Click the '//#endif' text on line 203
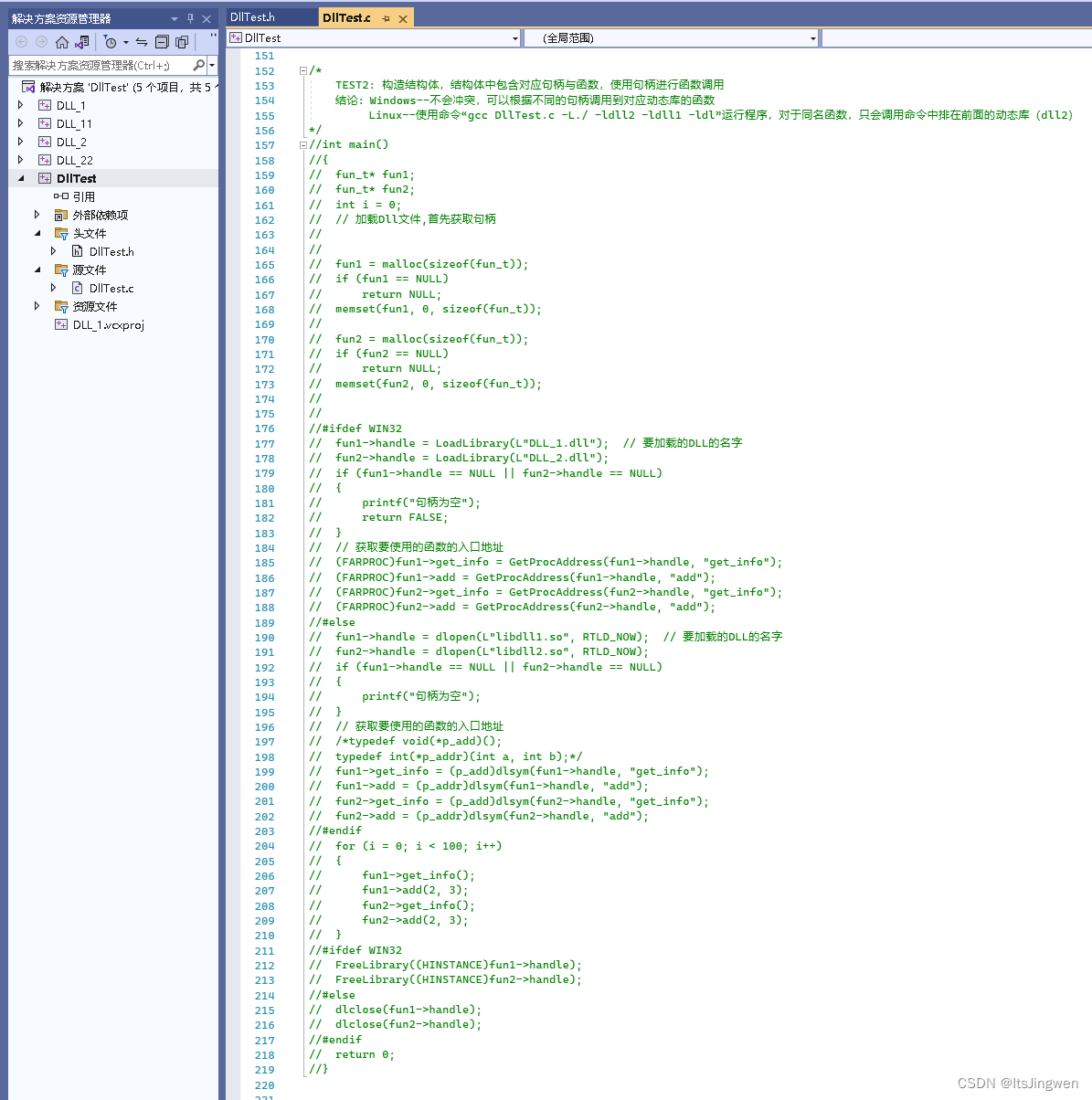The image size is (1092, 1100). tap(335, 830)
